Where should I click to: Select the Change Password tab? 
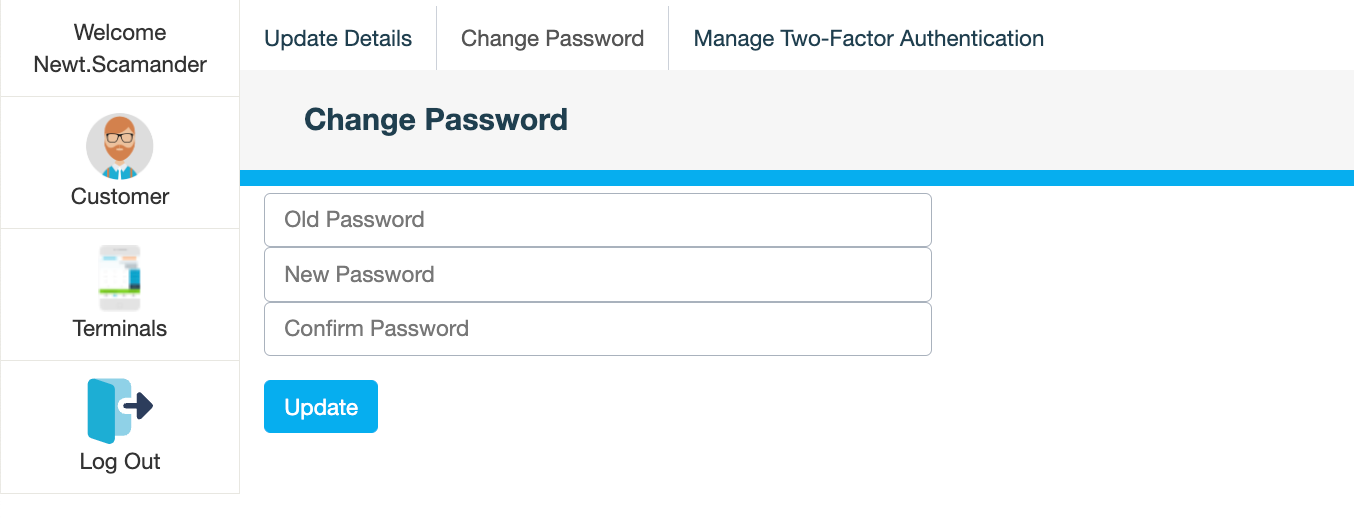click(552, 39)
